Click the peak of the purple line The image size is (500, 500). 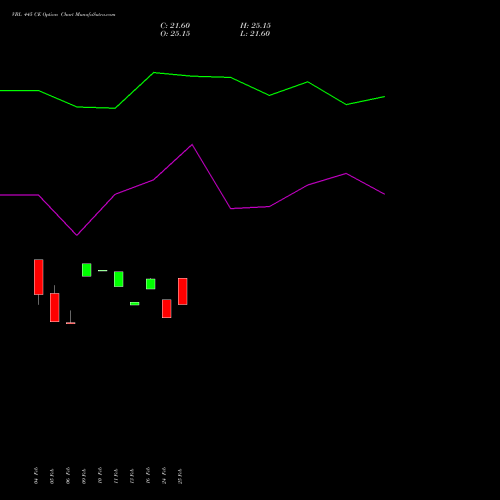coord(192,145)
